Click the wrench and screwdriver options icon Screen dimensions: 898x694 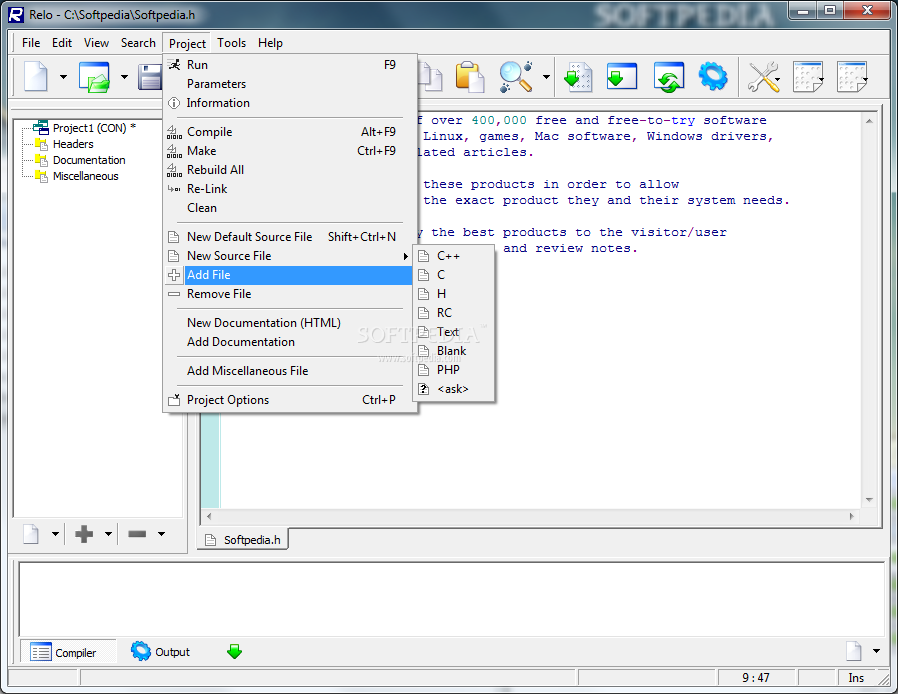click(x=763, y=77)
